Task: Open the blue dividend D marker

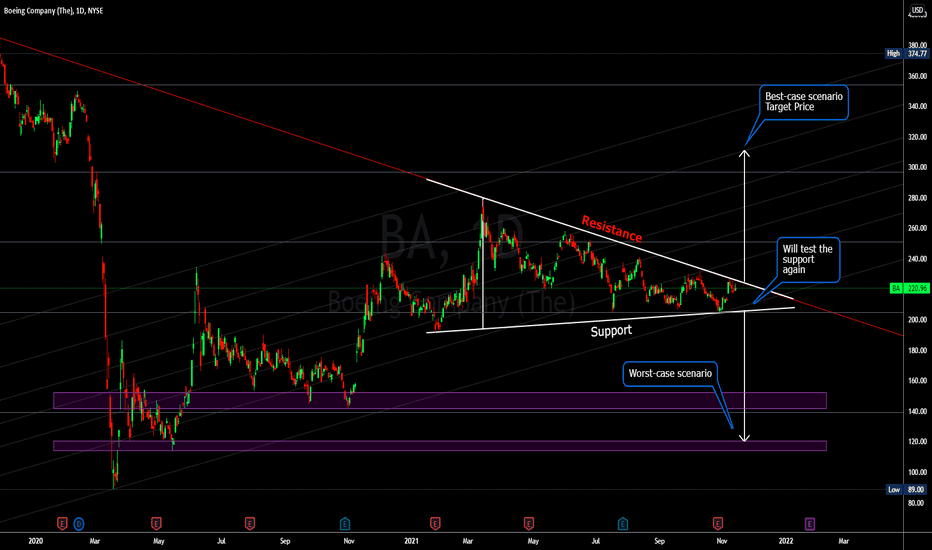Action: 78,524
